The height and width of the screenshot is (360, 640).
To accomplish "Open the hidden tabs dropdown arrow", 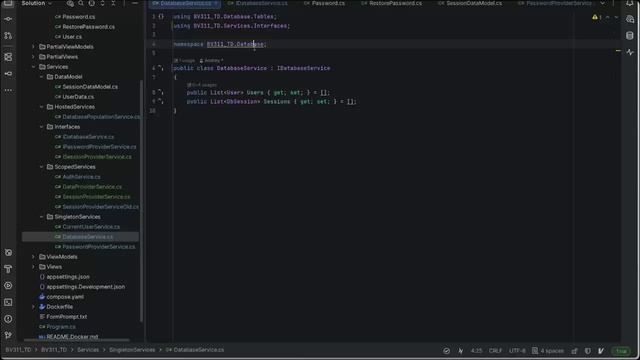I will tap(603, 3).
